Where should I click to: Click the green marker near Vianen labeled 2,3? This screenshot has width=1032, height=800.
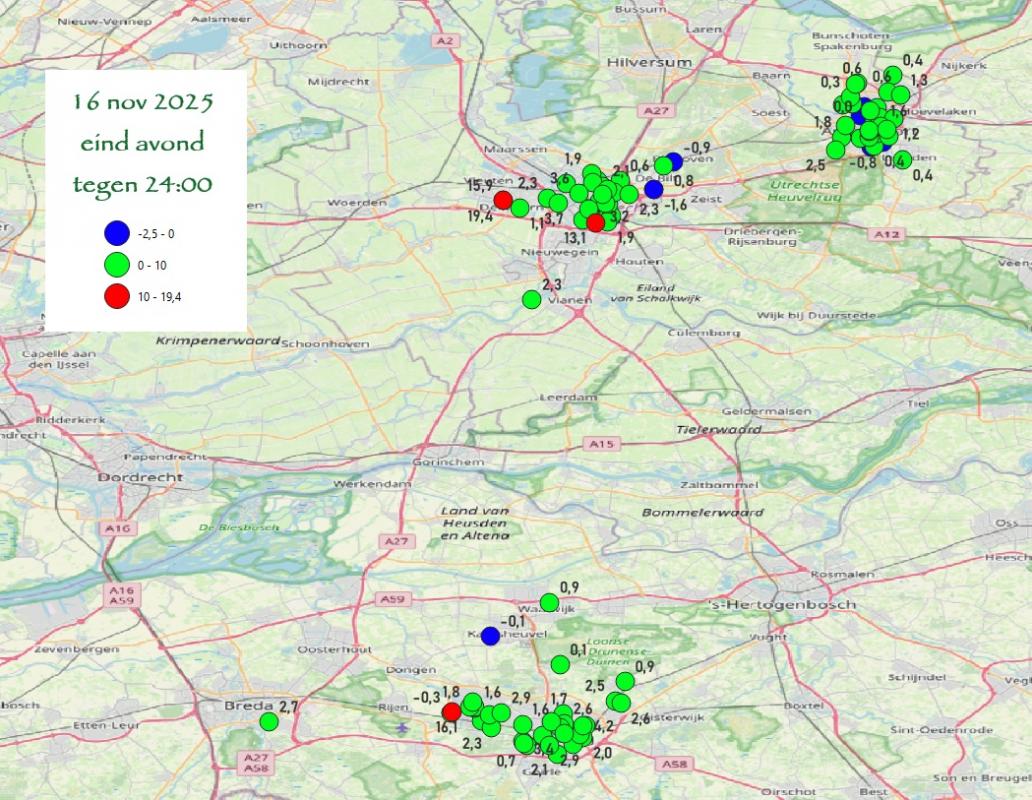click(532, 299)
